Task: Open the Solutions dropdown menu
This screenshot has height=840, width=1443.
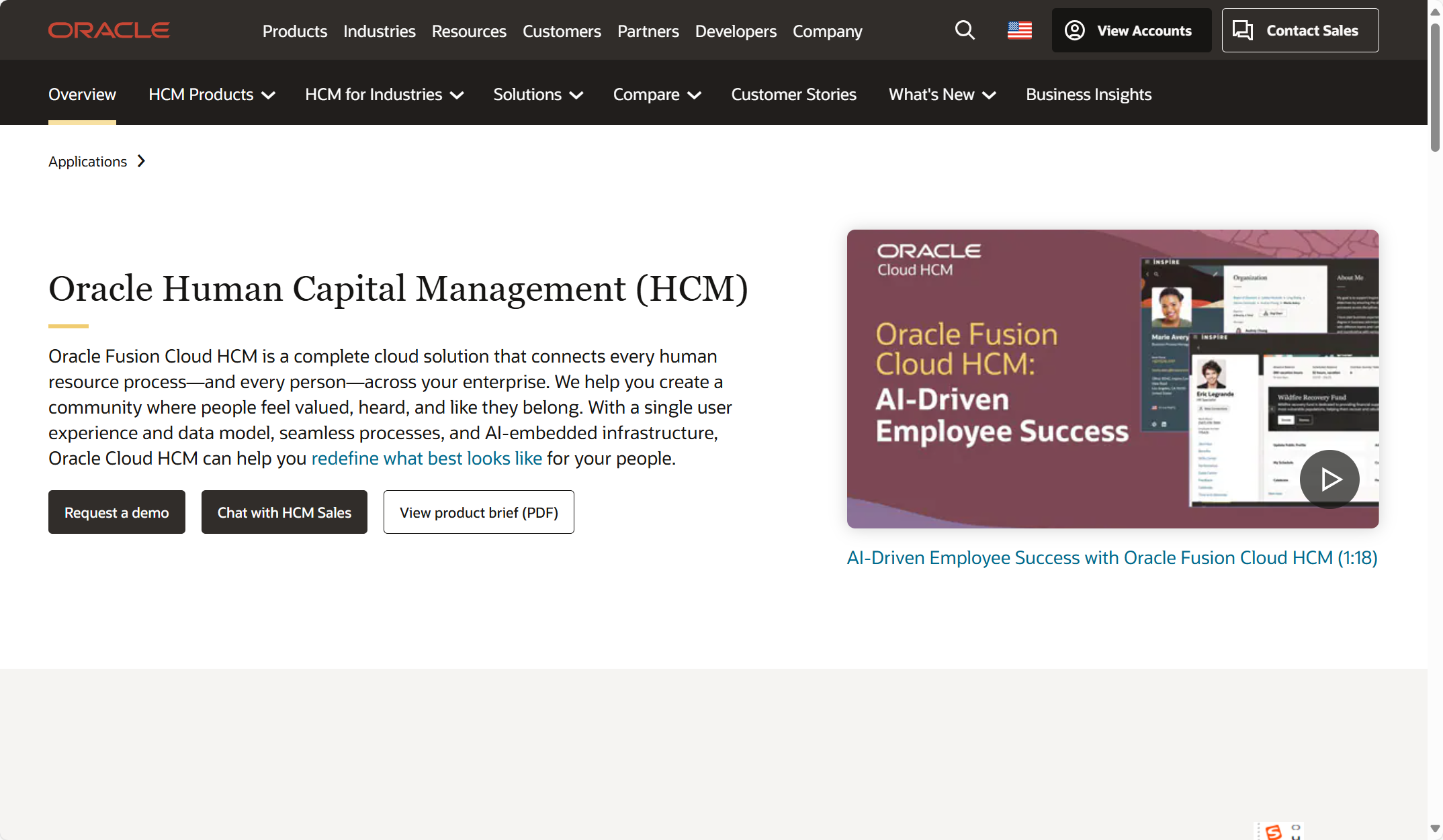Action: coord(537,95)
